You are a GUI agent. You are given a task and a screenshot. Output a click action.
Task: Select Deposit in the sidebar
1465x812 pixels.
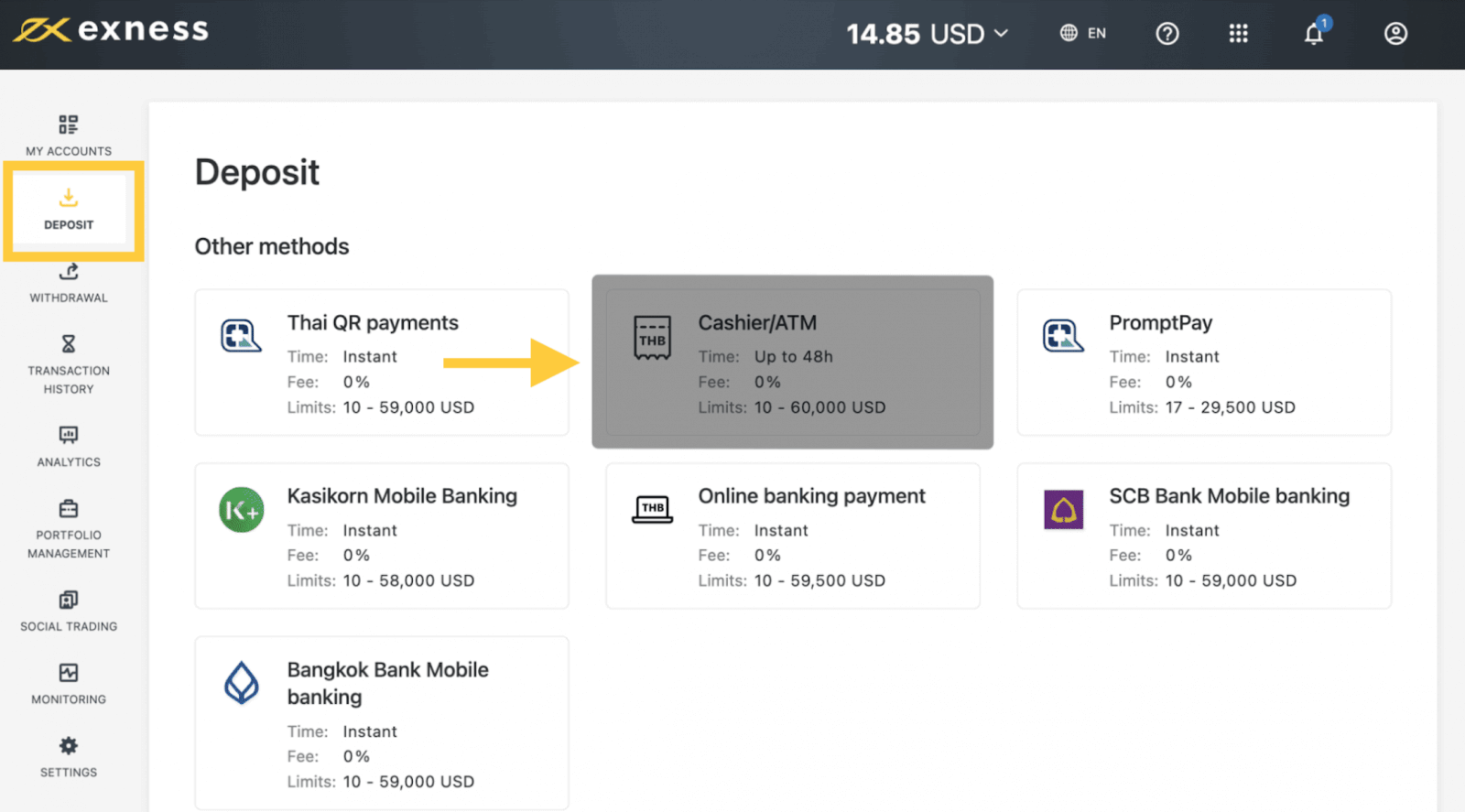point(69,209)
